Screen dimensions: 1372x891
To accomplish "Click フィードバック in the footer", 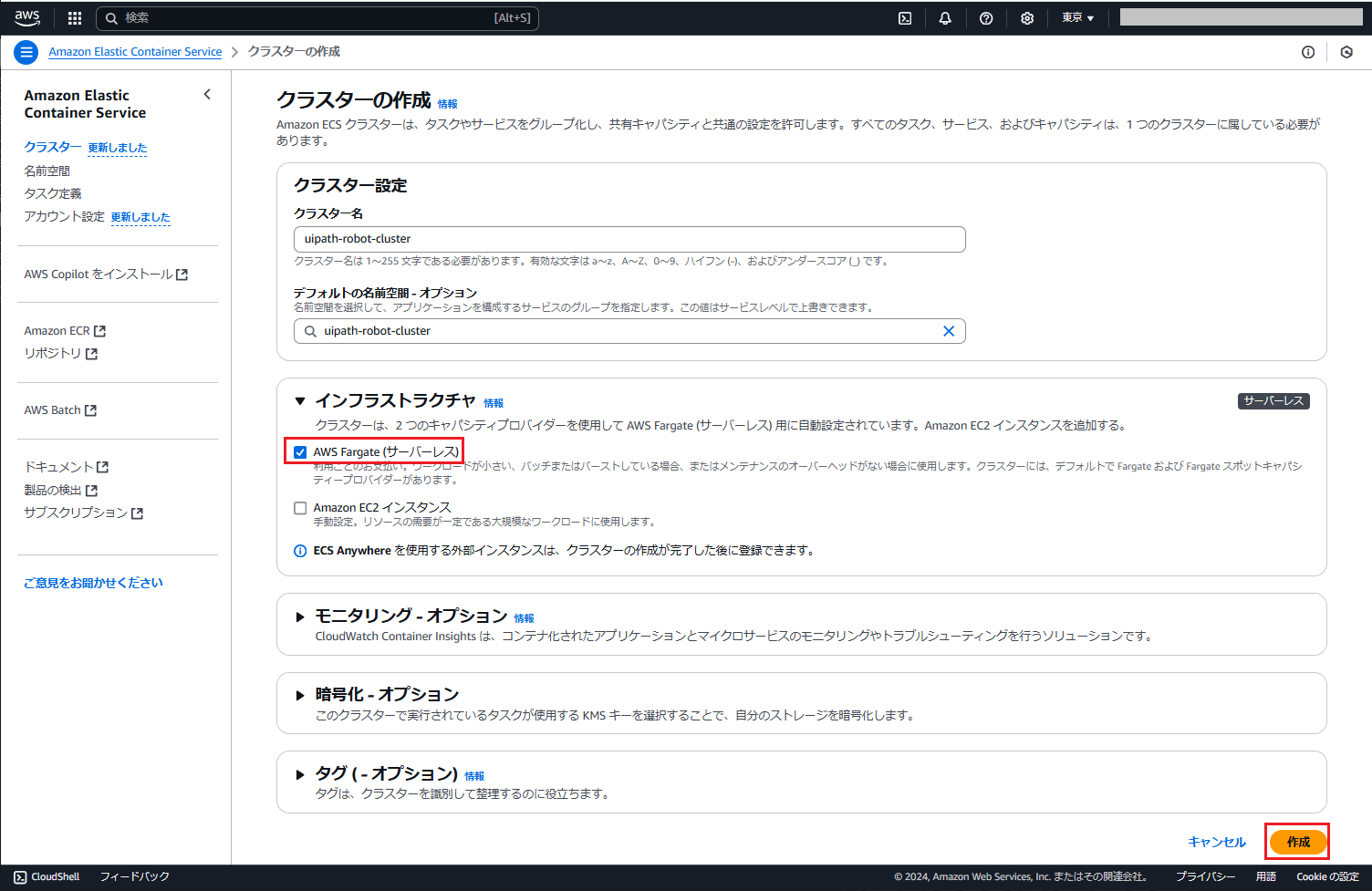I will (134, 876).
